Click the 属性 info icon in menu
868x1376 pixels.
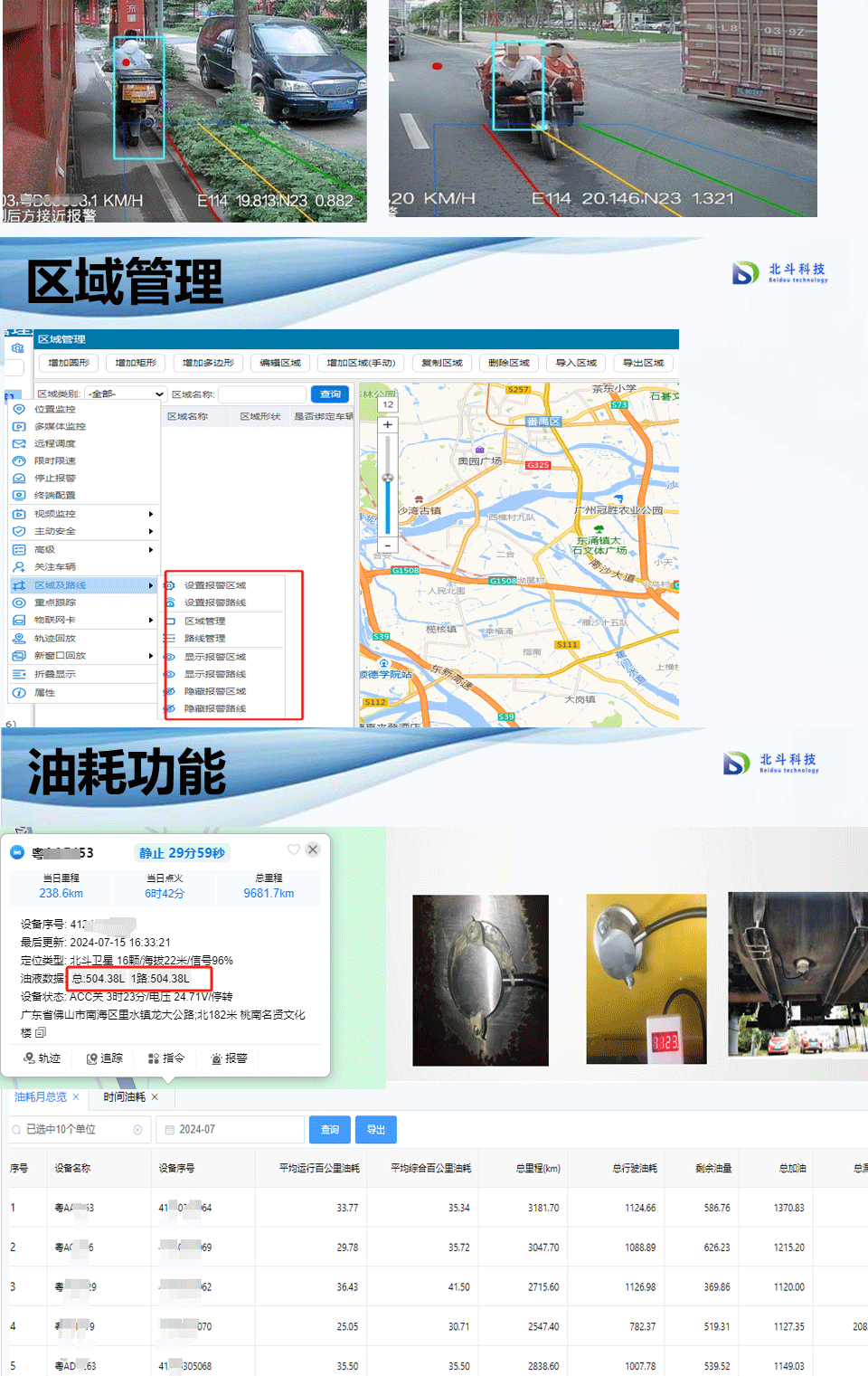[18, 693]
